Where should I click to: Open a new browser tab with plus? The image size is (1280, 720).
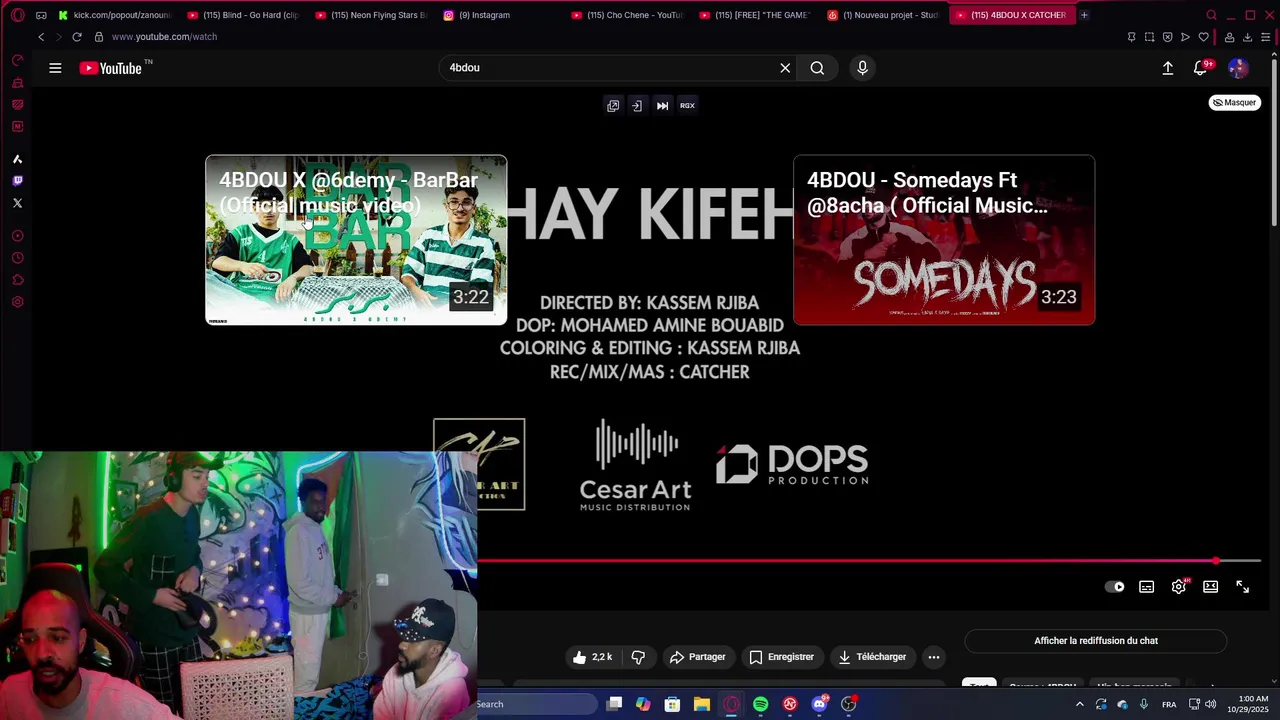coord(1084,15)
